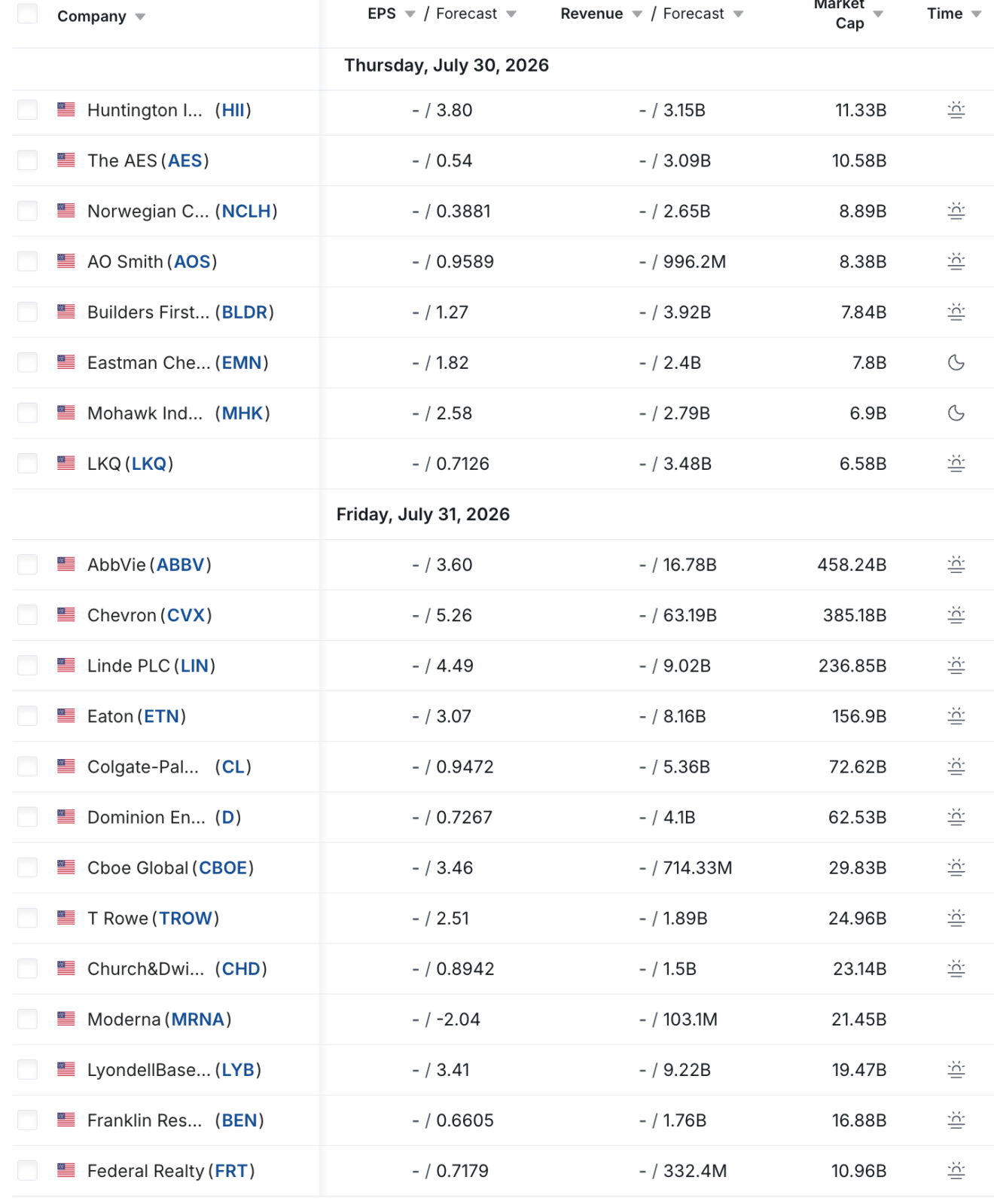The height and width of the screenshot is (1204, 994).
Task: Click the Friday, July 31, 2026 date header
Action: coord(423,514)
